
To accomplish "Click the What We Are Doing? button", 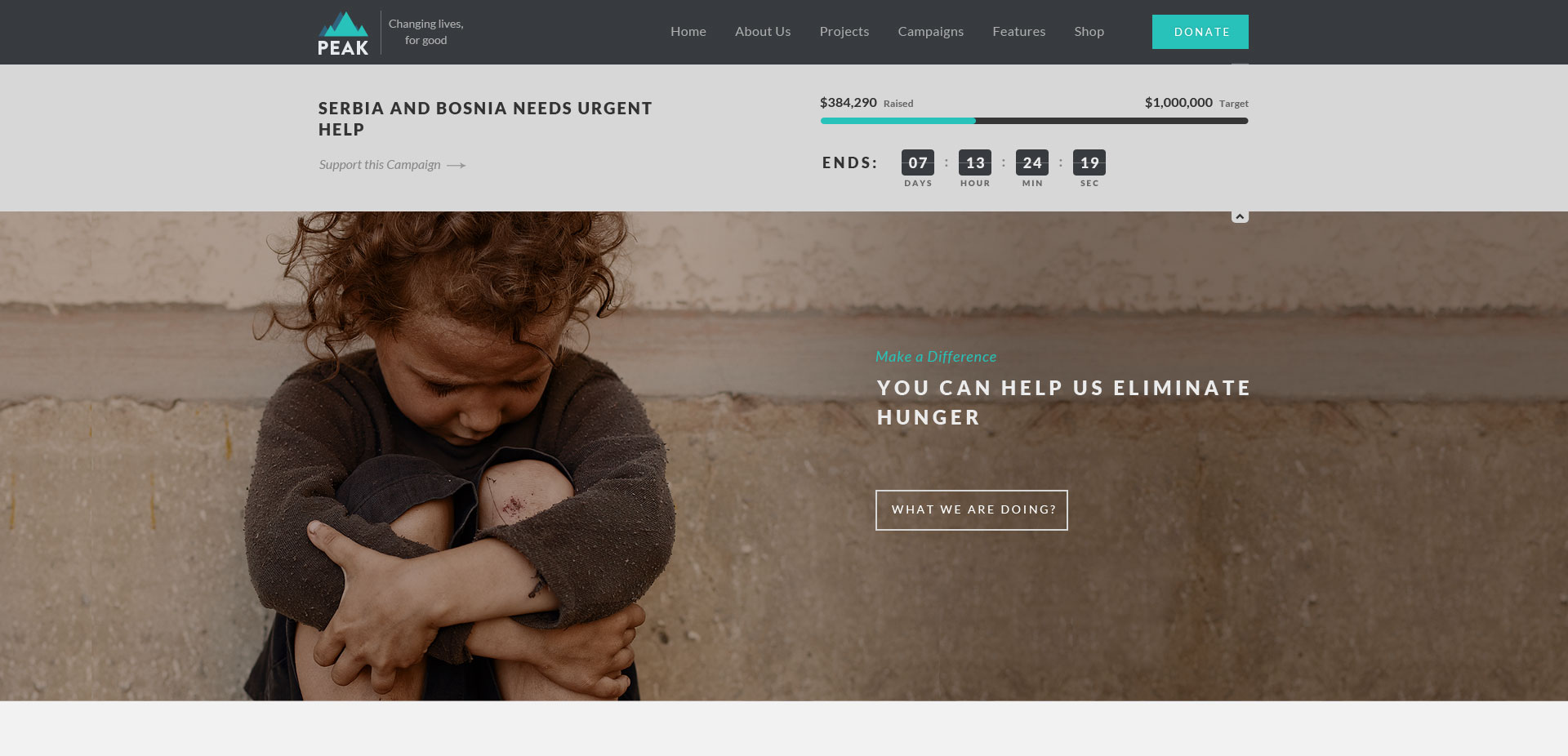I will point(972,510).
